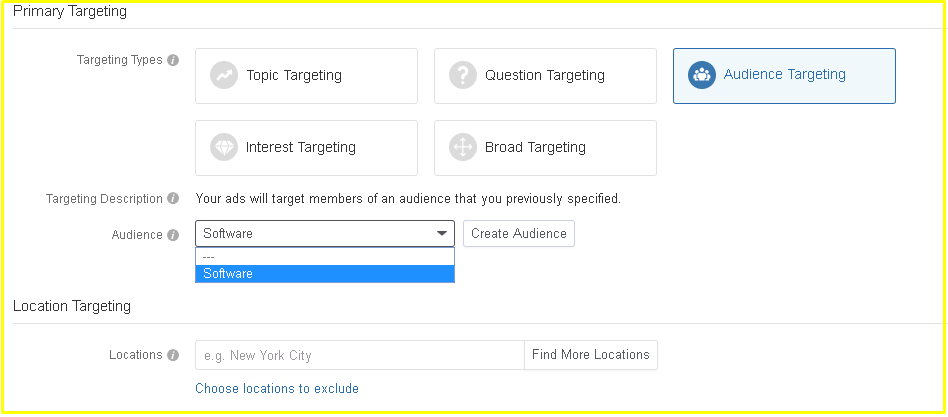
Task: Click info icon beside Locations label
Action: click(x=173, y=355)
